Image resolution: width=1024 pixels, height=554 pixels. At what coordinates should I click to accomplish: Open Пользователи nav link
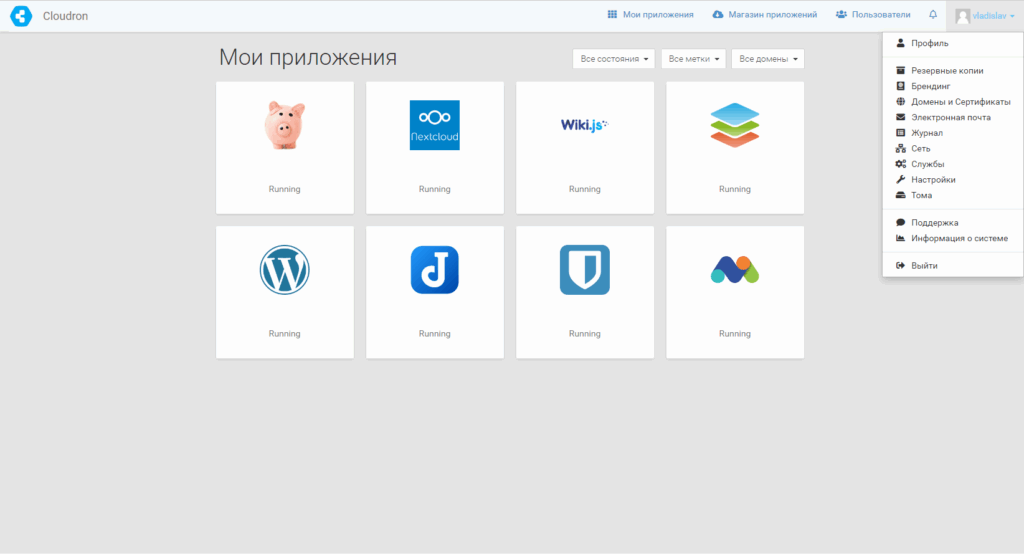(873, 14)
